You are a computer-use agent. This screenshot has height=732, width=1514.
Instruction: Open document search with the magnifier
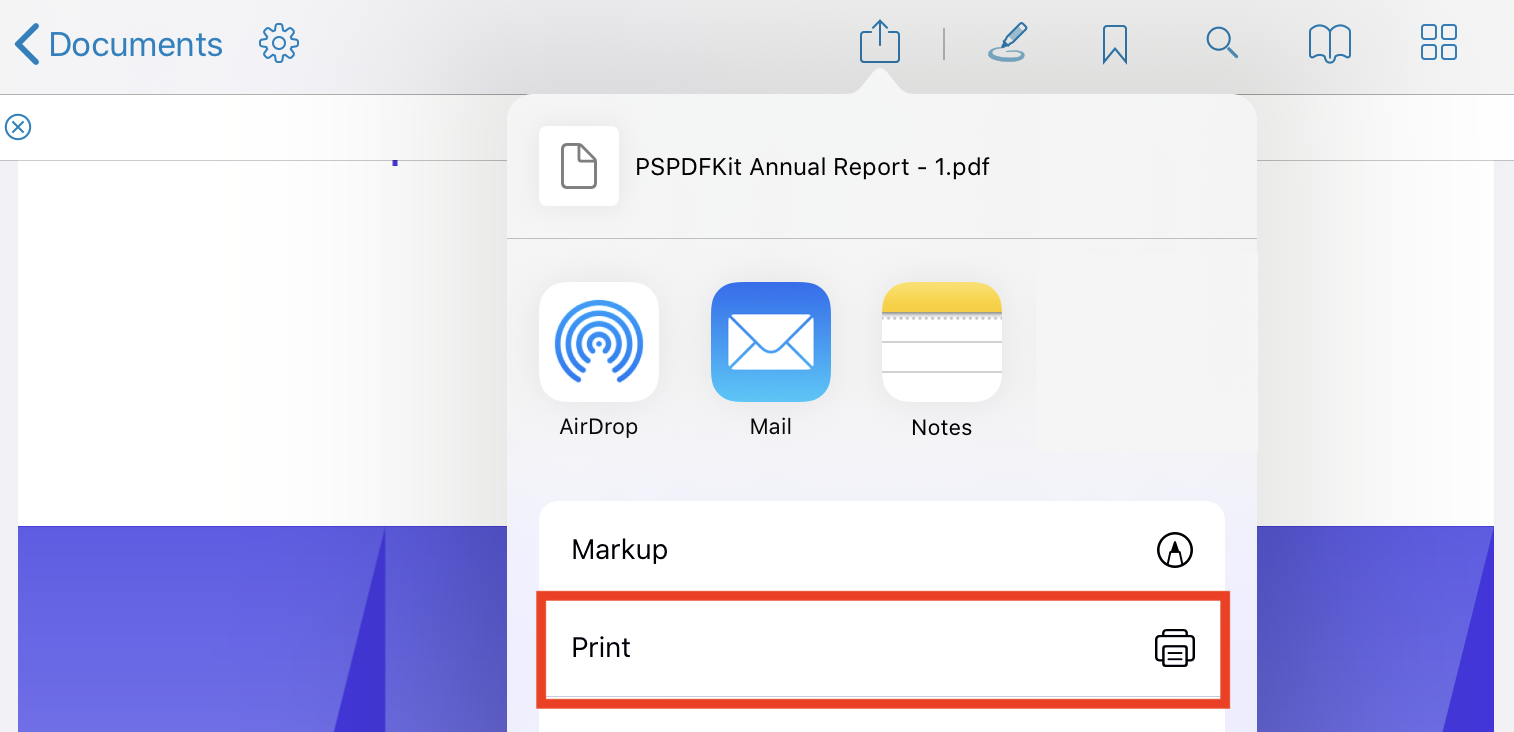[x=1222, y=43]
